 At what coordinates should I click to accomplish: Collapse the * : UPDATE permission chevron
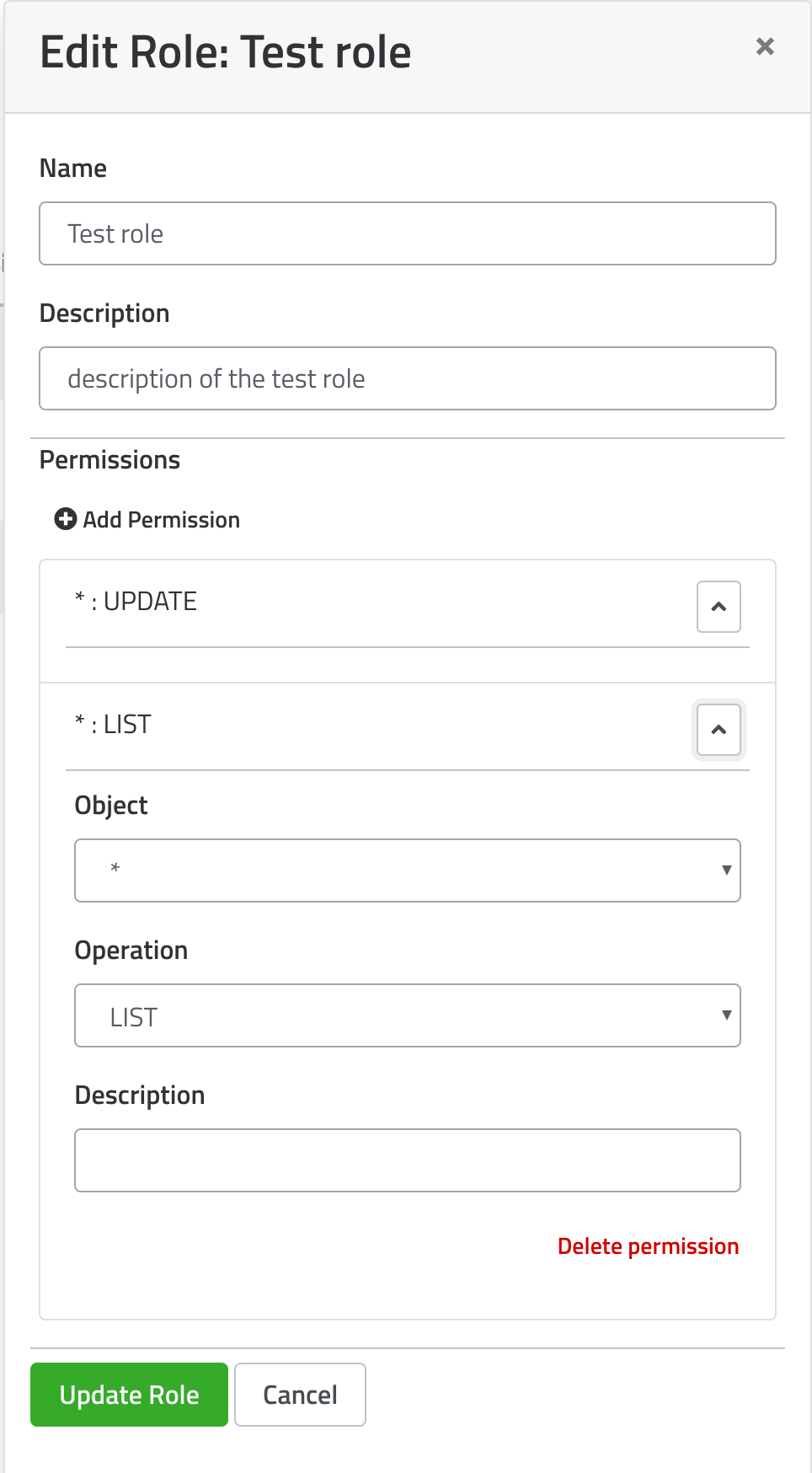719,607
